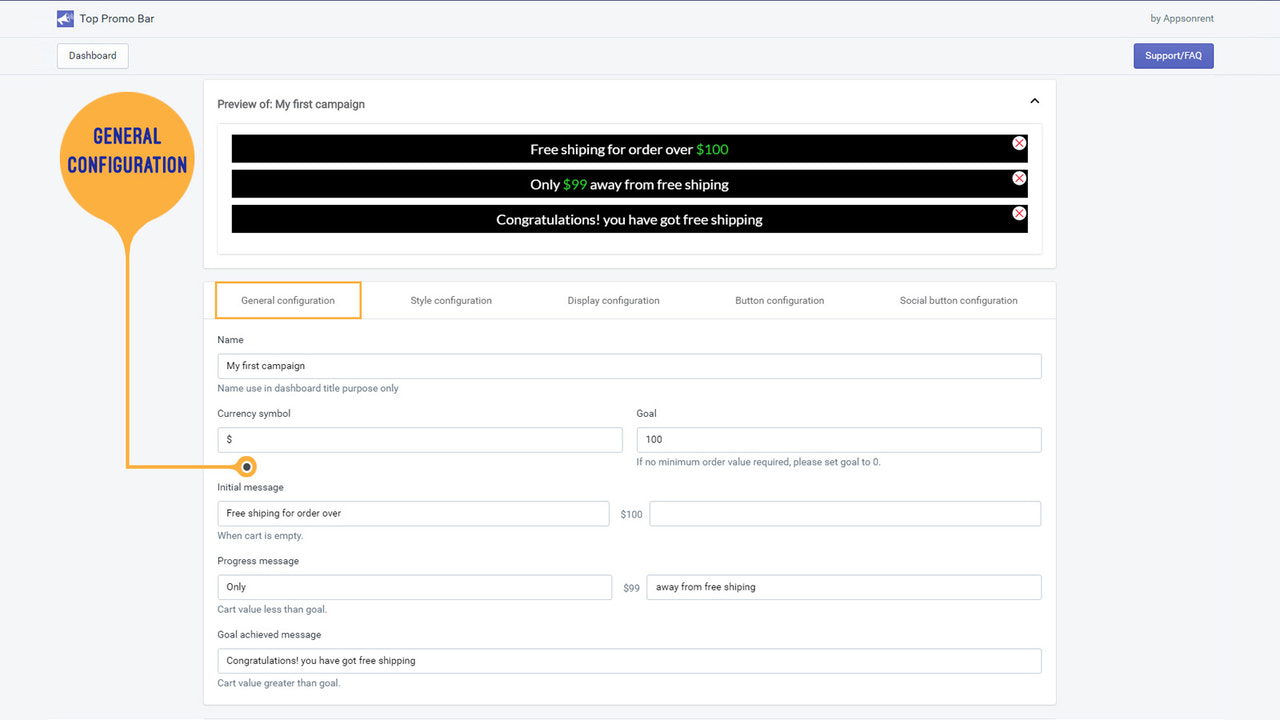
Task: Click the 'Progress message' label
Action: coord(258,561)
